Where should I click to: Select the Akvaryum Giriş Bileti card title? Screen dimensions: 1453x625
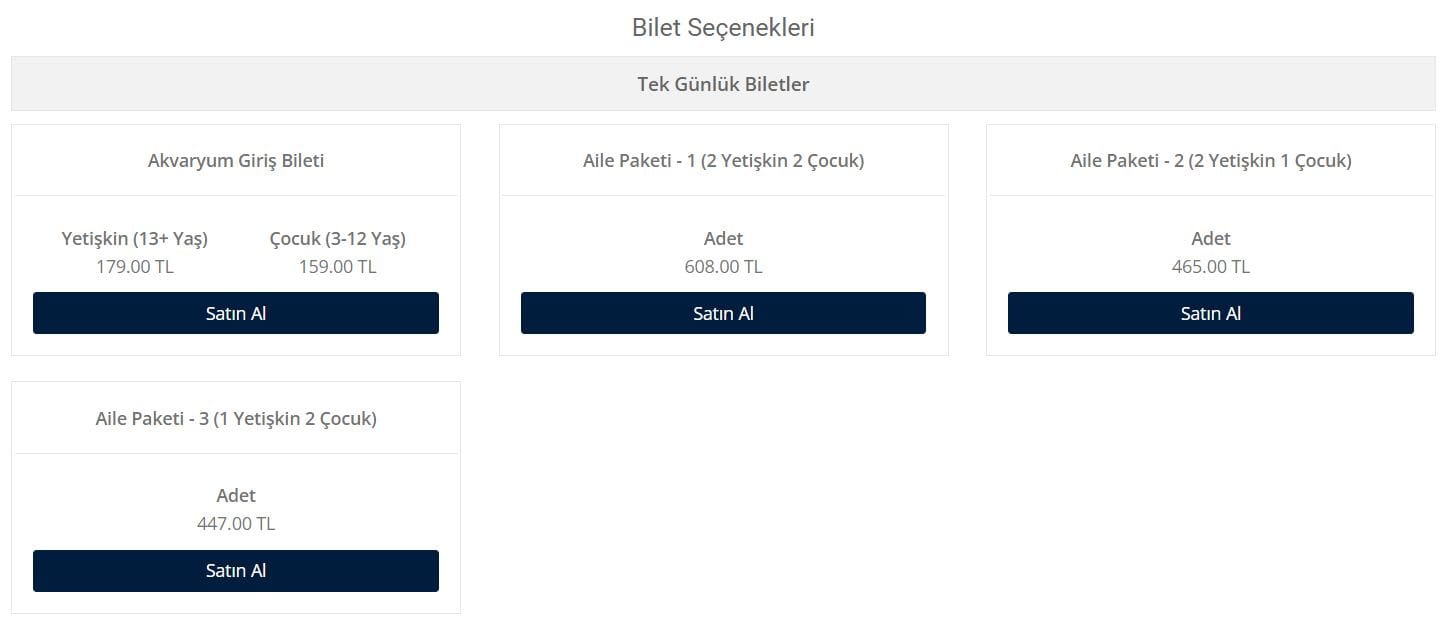point(236,160)
